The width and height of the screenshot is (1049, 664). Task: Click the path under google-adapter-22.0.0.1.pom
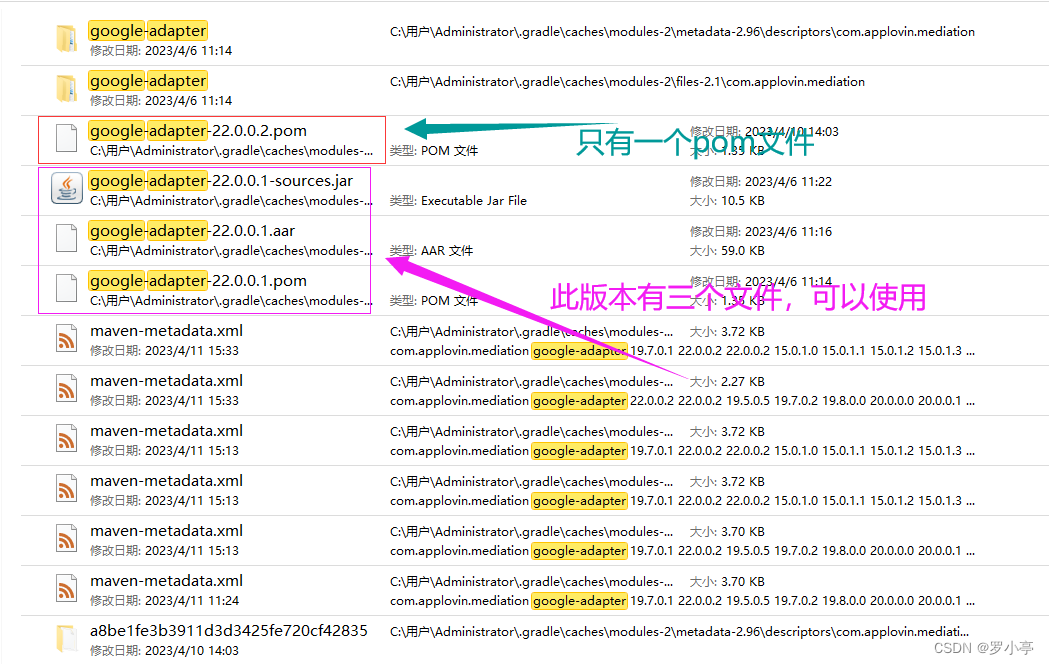click(x=231, y=301)
